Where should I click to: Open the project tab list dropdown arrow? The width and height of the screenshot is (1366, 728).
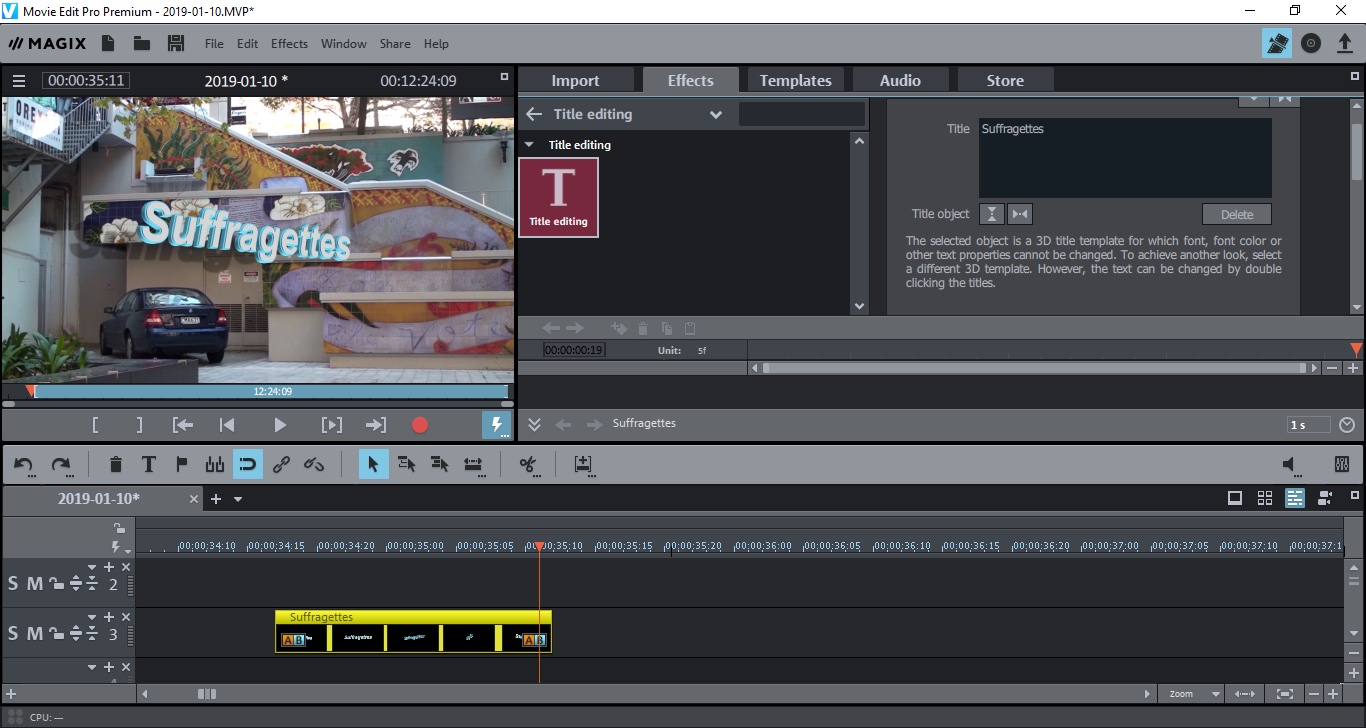click(x=238, y=499)
